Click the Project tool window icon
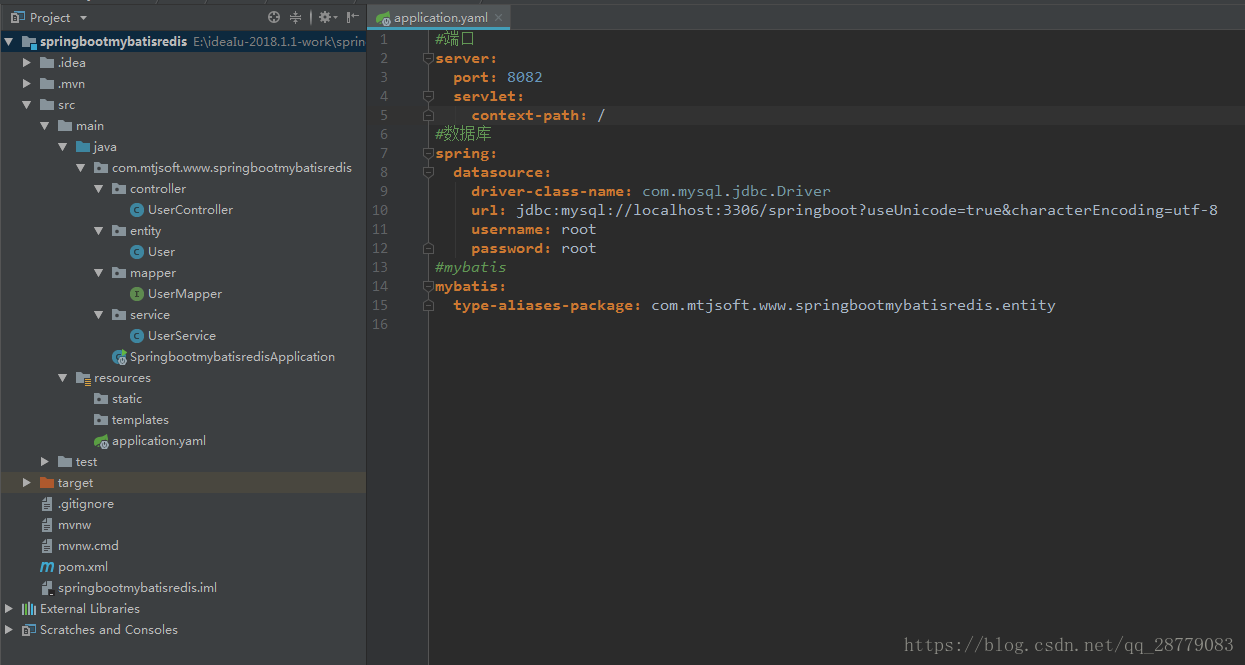This screenshot has height=665, width=1245. (17, 18)
